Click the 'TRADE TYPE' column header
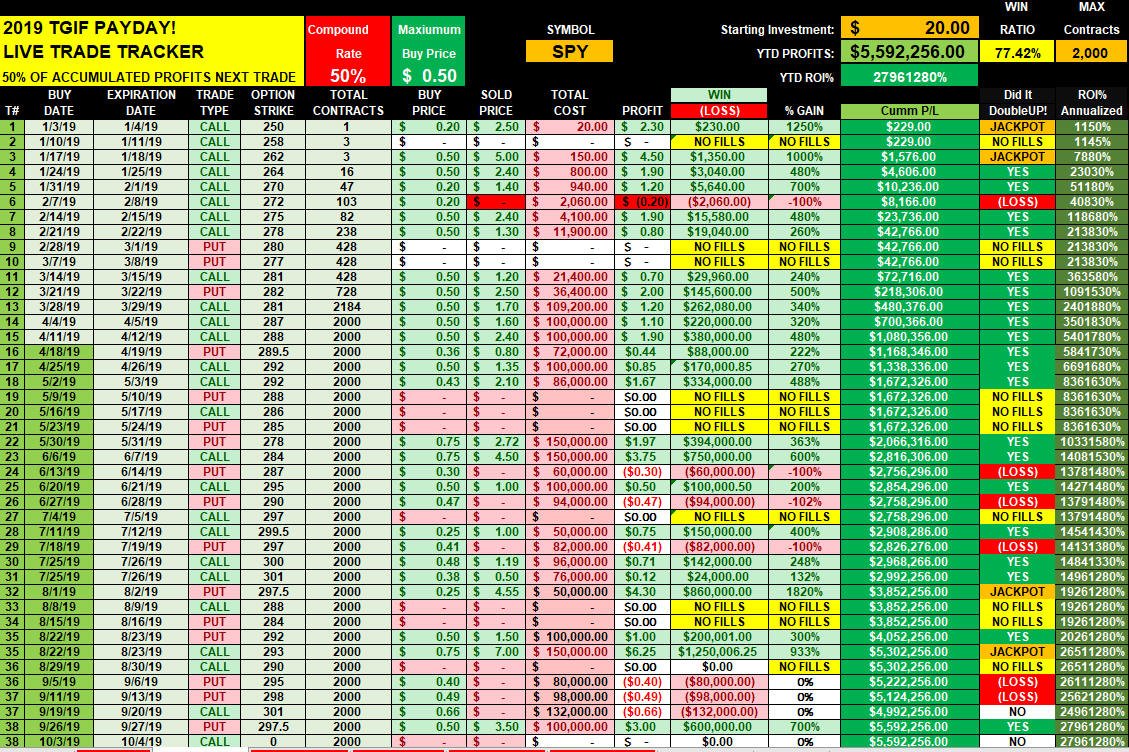The image size is (1129, 752). tap(215, 102)
